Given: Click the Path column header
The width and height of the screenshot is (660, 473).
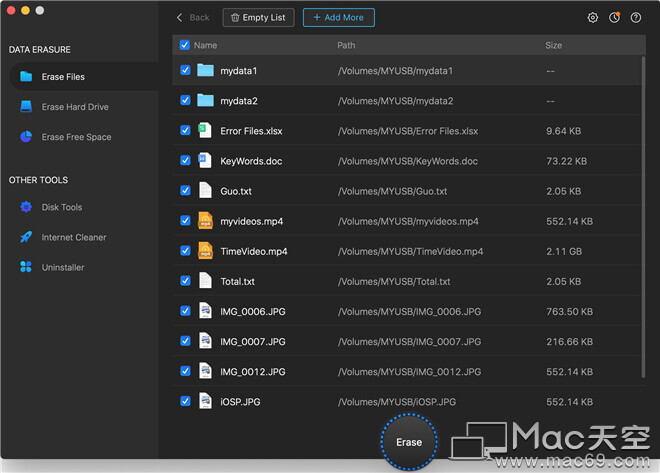Looking at the screenshot, I should (x=346, y=45).
